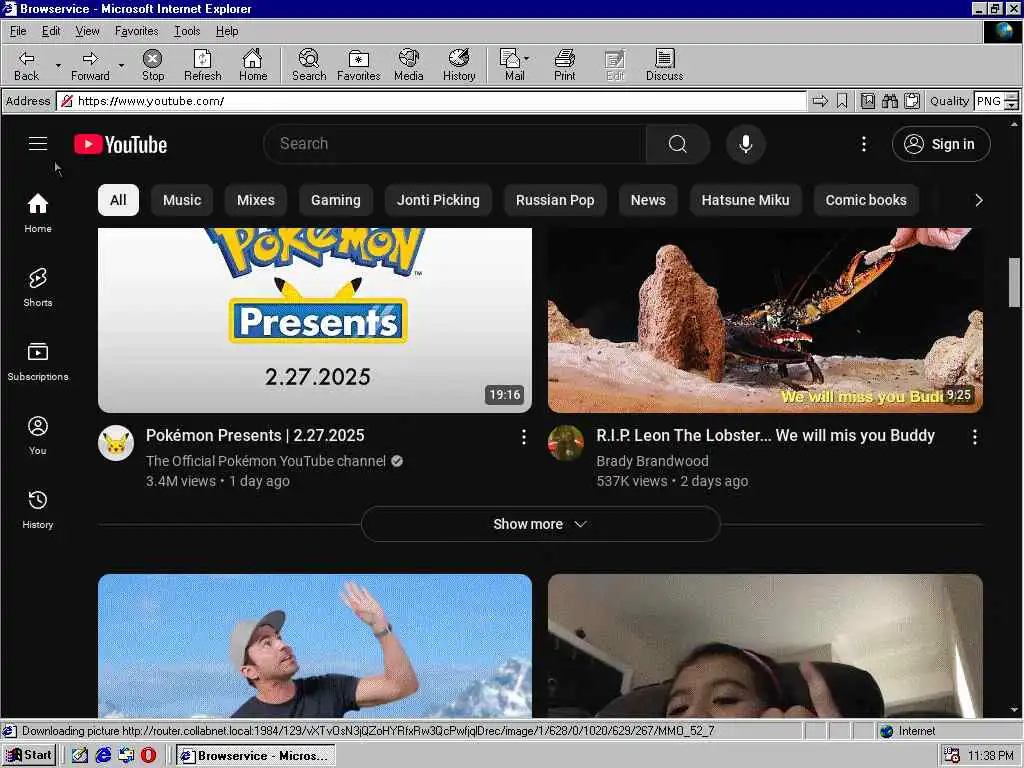Open Pokémon Presents video thumbnail
This screenshot has height=768, width=1024.
pyautogui.click(x=315, y=320)
